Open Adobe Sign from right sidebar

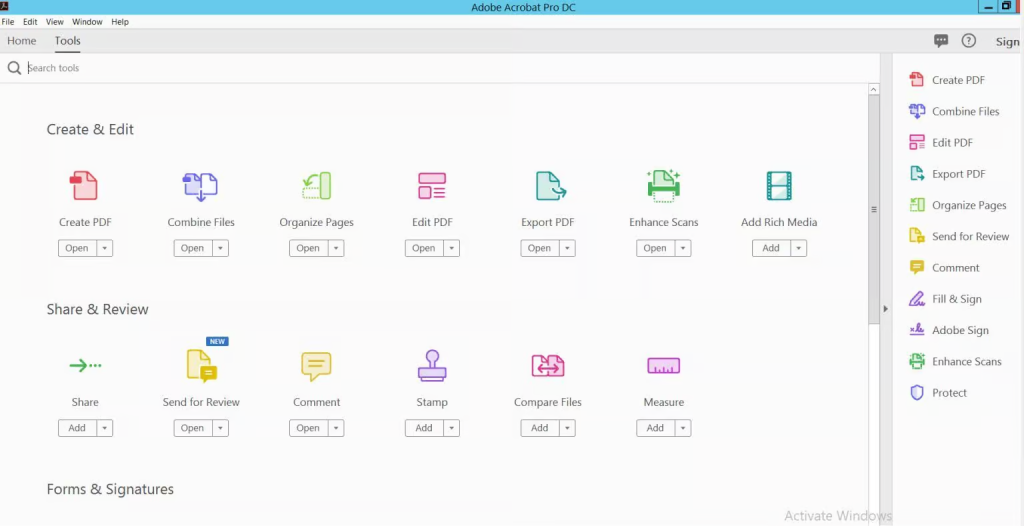tap(949, 331)
